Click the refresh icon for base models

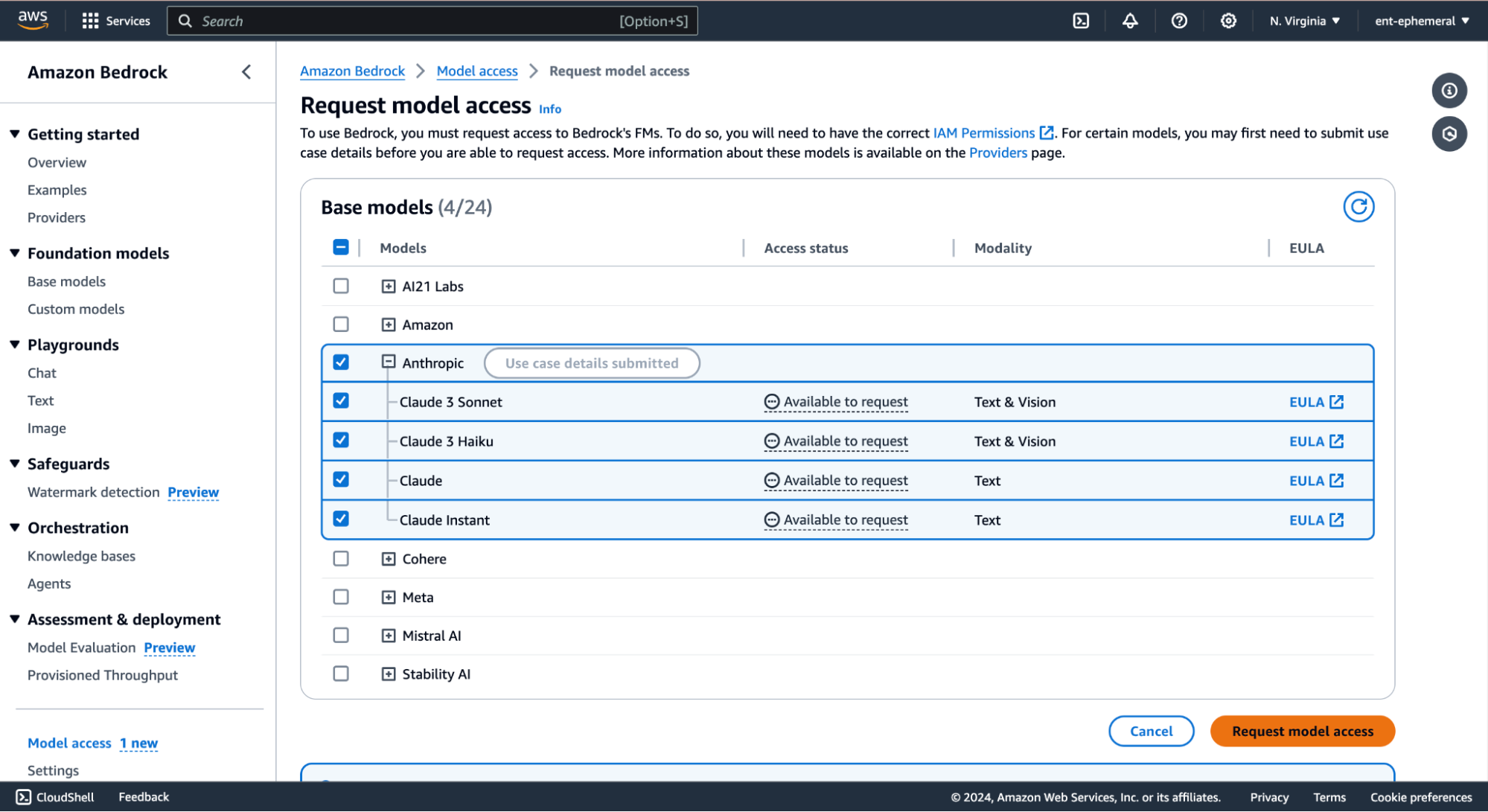[1357, 207]
